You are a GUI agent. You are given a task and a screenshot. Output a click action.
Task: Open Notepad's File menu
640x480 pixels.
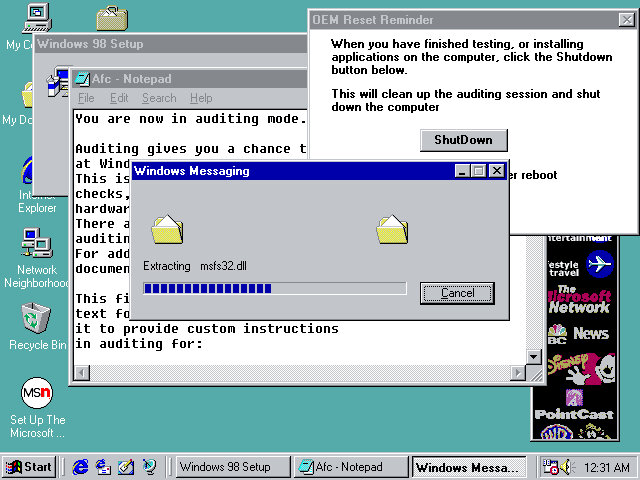[86, 98]
